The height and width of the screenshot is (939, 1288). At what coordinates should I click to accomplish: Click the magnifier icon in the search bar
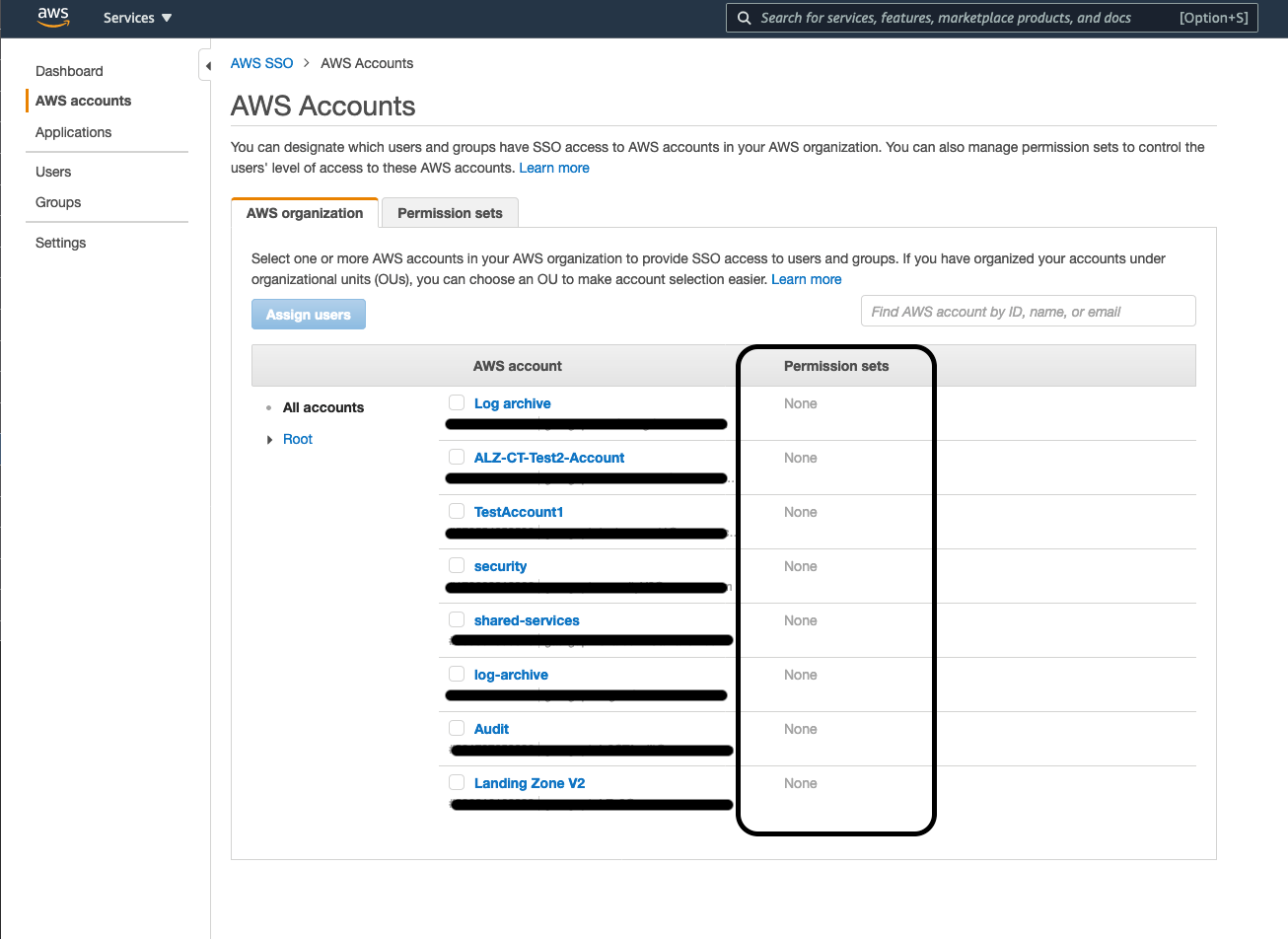(x=745, y=18)
